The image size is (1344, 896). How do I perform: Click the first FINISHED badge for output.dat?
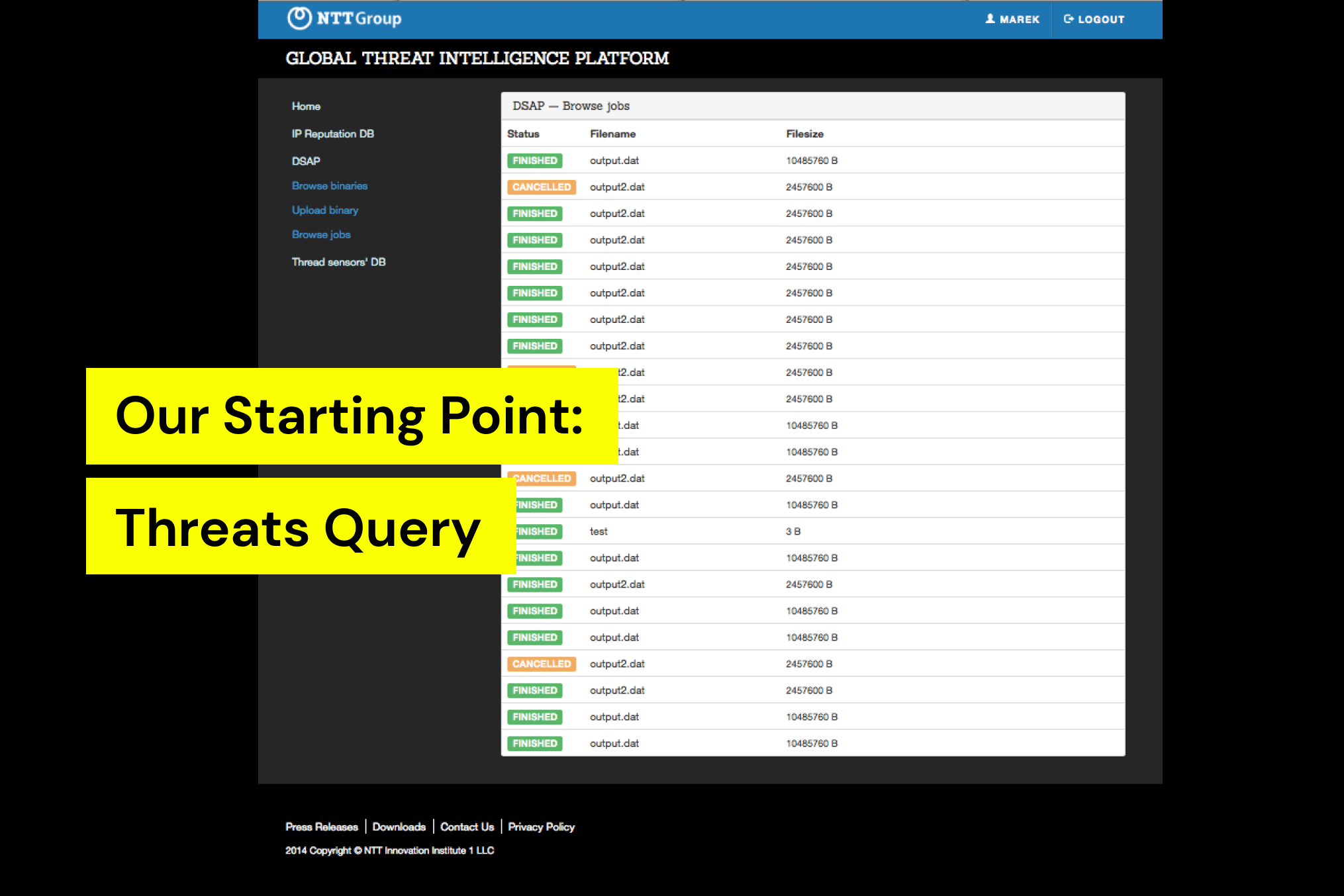534,161
